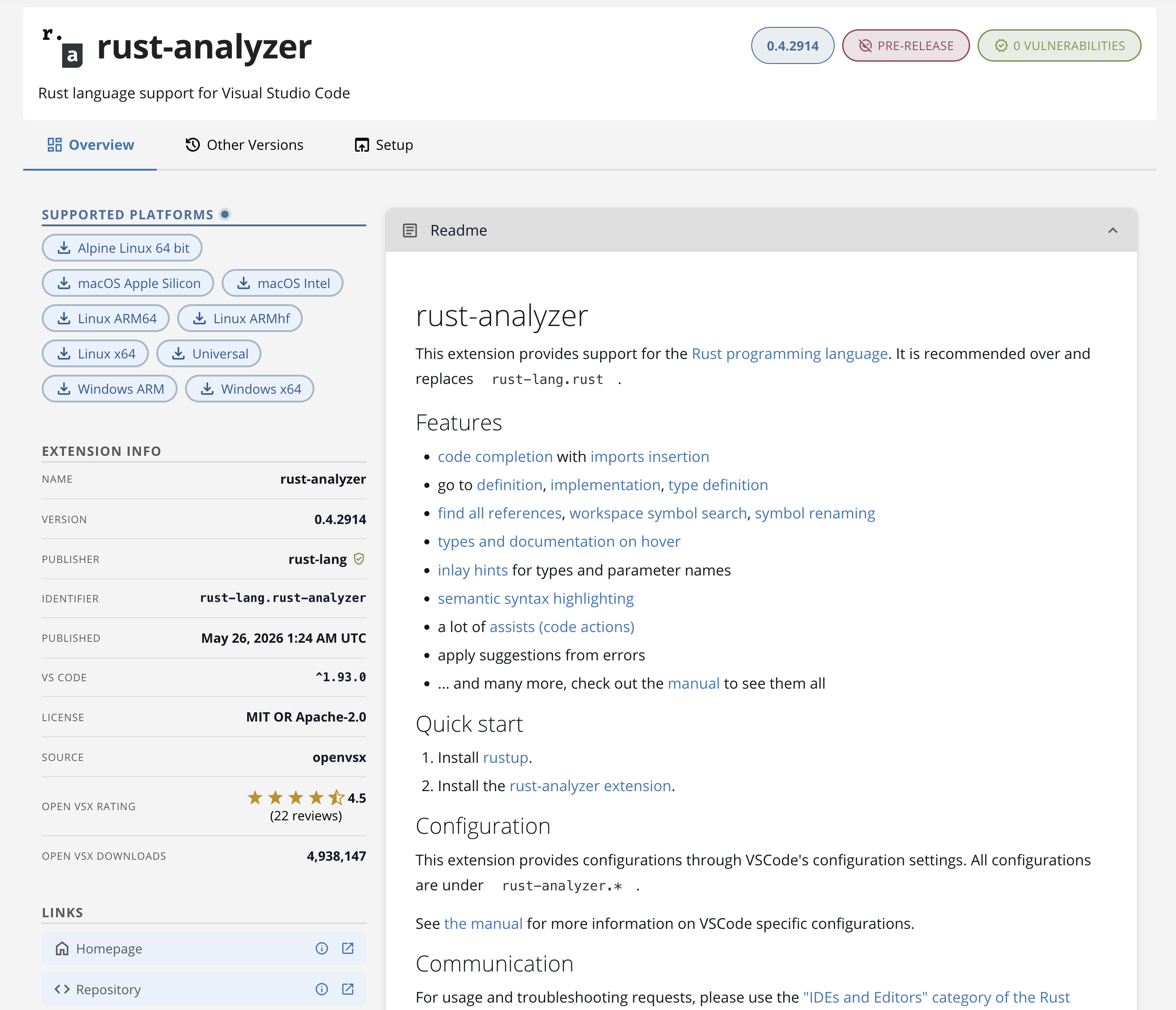This screenshot has width=1176, height=1010.
Task: Follow the rustup link
Action: 506,758
